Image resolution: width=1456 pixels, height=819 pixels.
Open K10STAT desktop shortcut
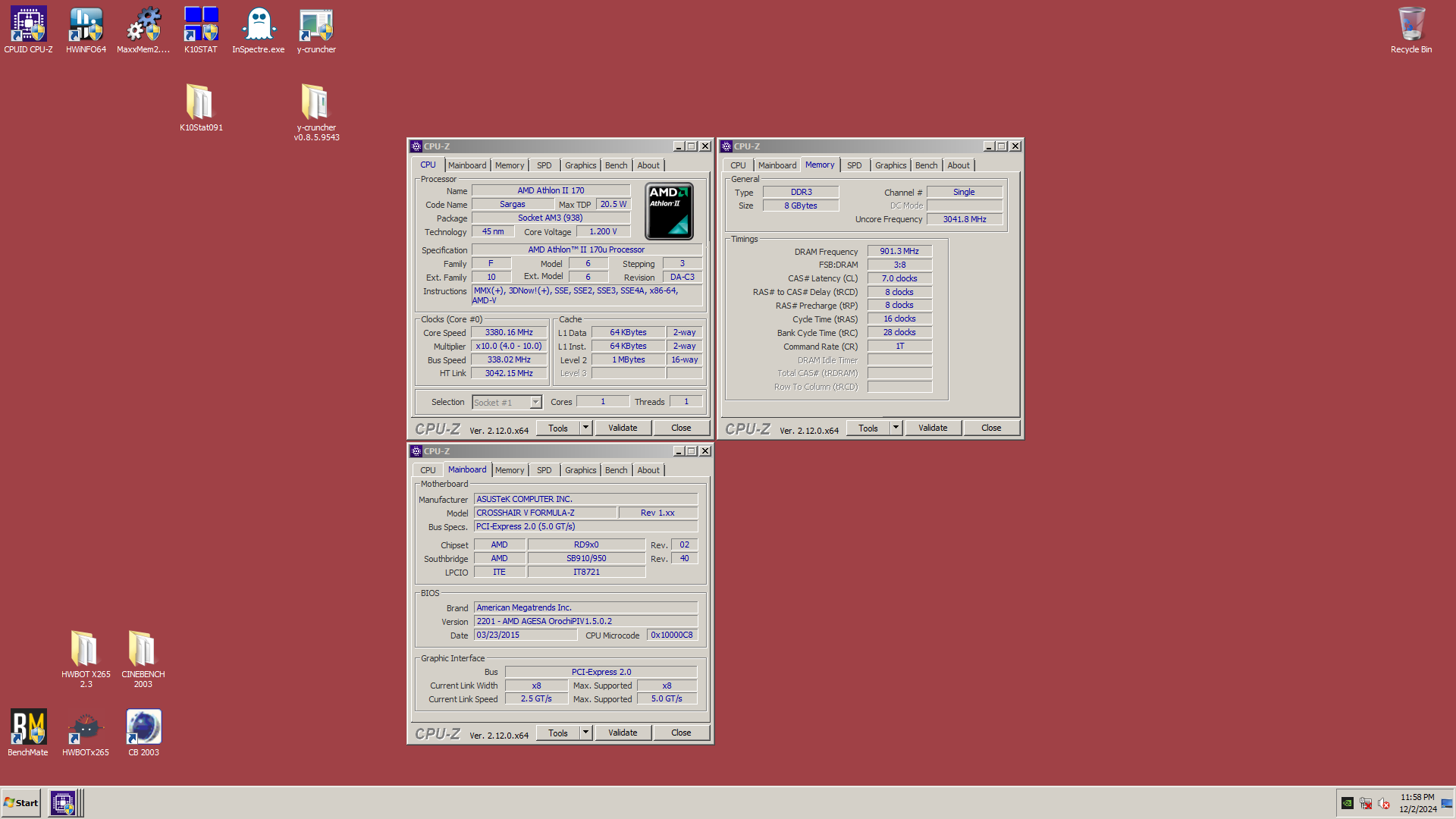(201, 30)
